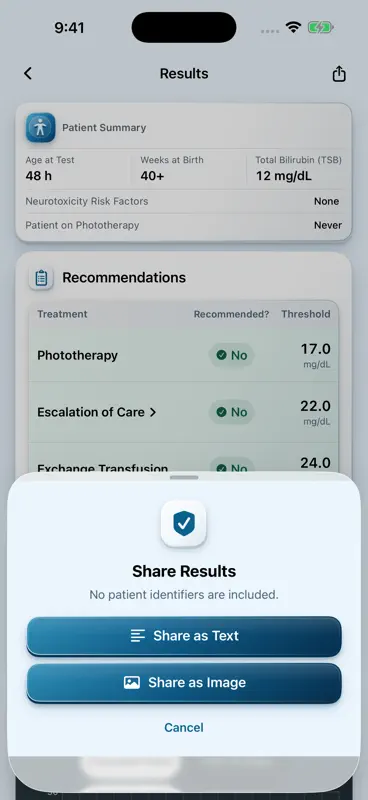Tap the battery icon in status bar
The height and width of the screenshot is (800, 368).
(321, 28)
